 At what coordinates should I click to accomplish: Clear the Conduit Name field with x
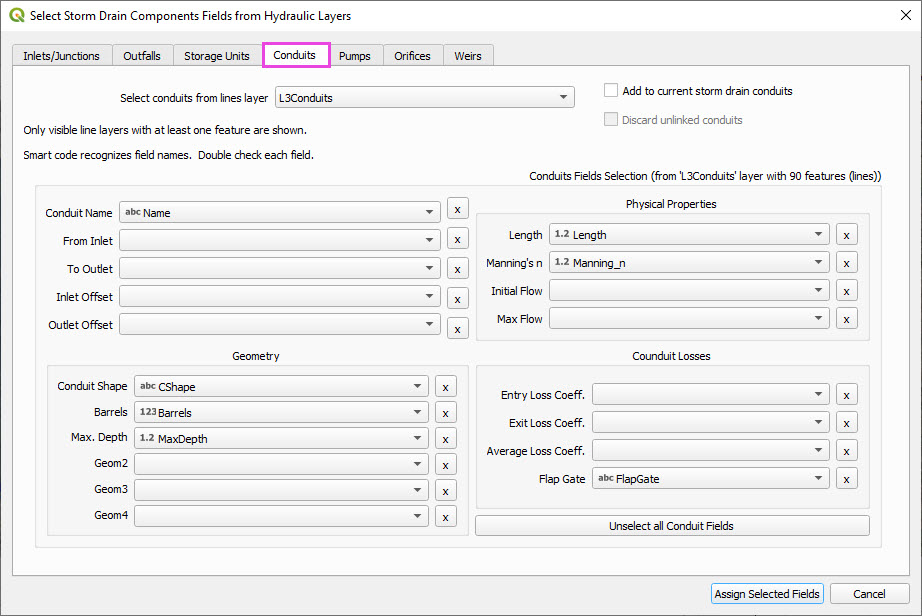click(x=457, y=209)
